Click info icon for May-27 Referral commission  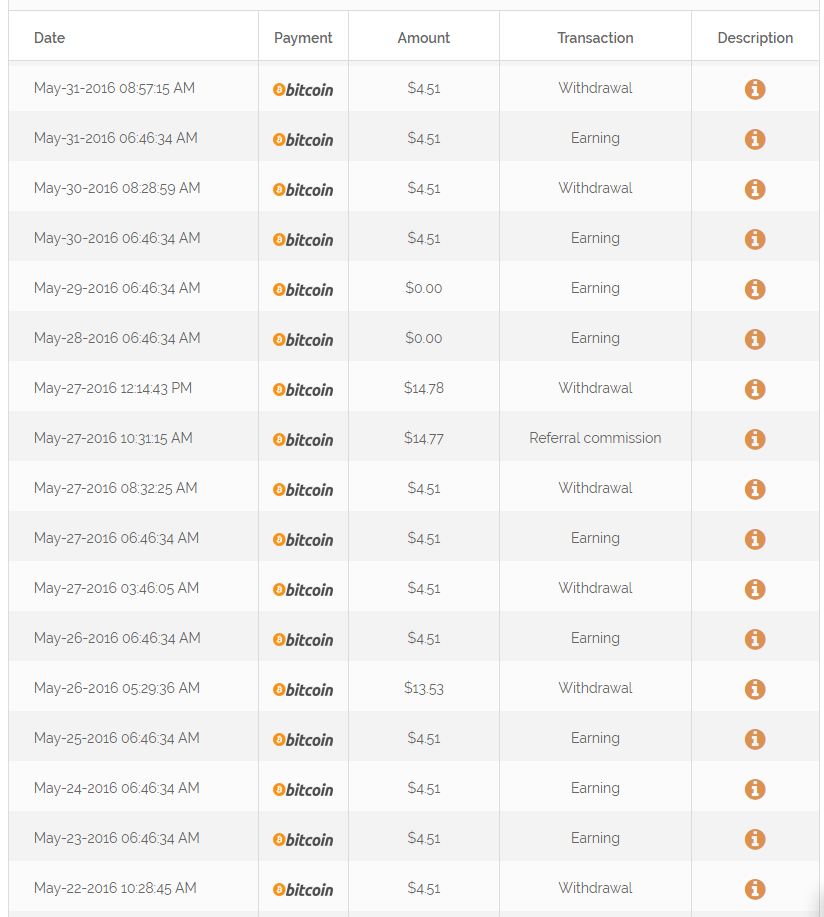click(x=754, y=439)
